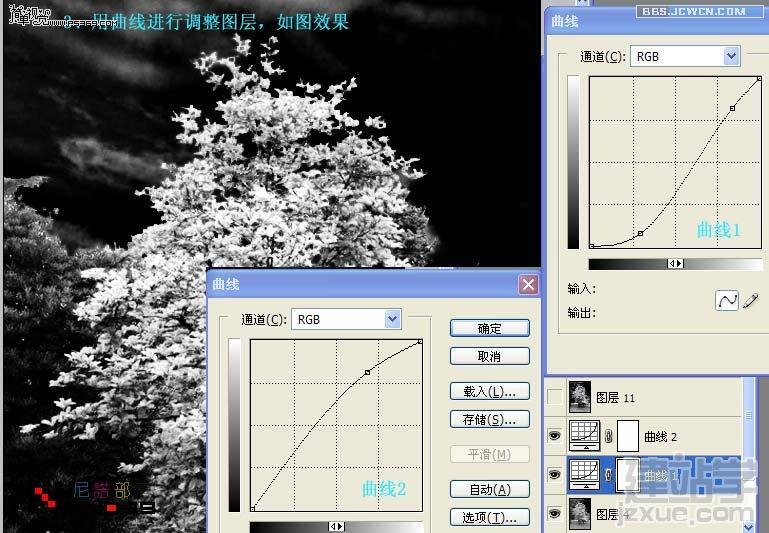
Task: Click the curves adjustment icon of 曲线 1 layer
Action: point(584,474)
